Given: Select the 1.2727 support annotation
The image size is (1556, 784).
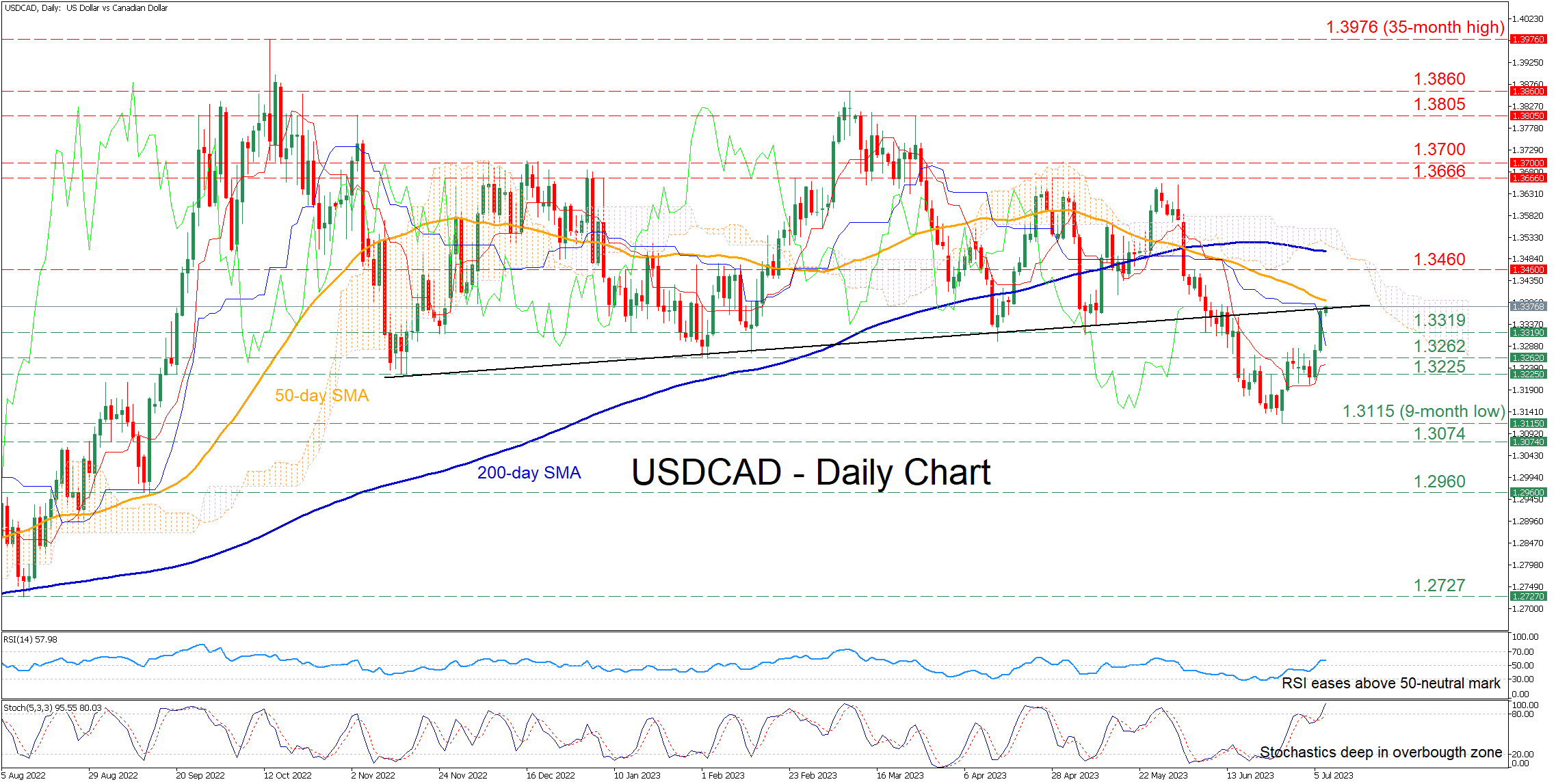Looking at the screenshot, I should [x=1439, y=586].
